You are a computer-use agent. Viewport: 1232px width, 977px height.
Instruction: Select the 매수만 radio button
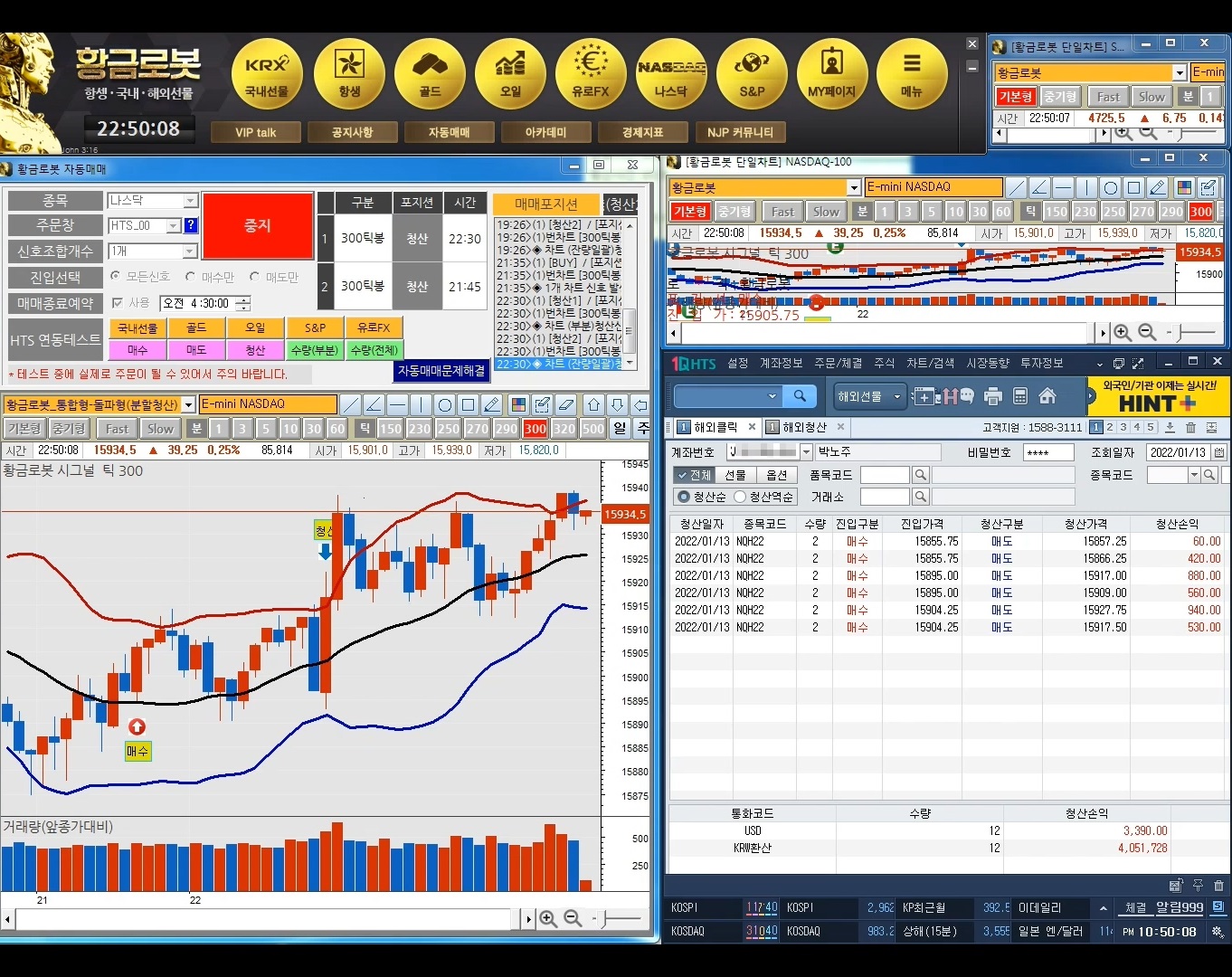coord(190,277)
